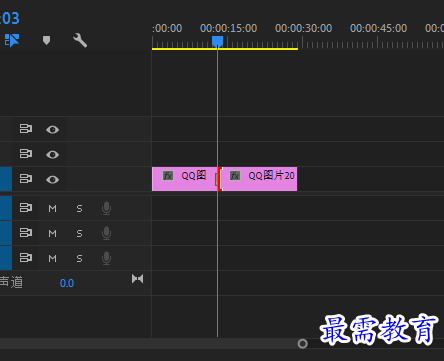Click the zoom scrollbar circular end handle
This screenshot has height=361, width=444.
pyautogui.click(x=303, y=344)
